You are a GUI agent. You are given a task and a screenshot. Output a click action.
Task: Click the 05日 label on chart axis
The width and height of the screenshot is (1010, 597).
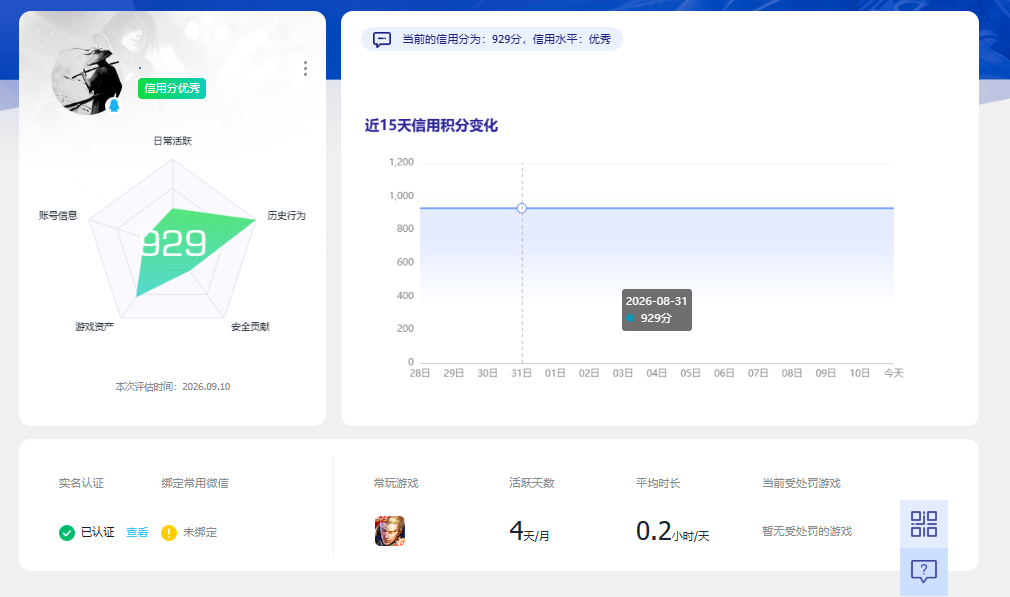(691, 373)
